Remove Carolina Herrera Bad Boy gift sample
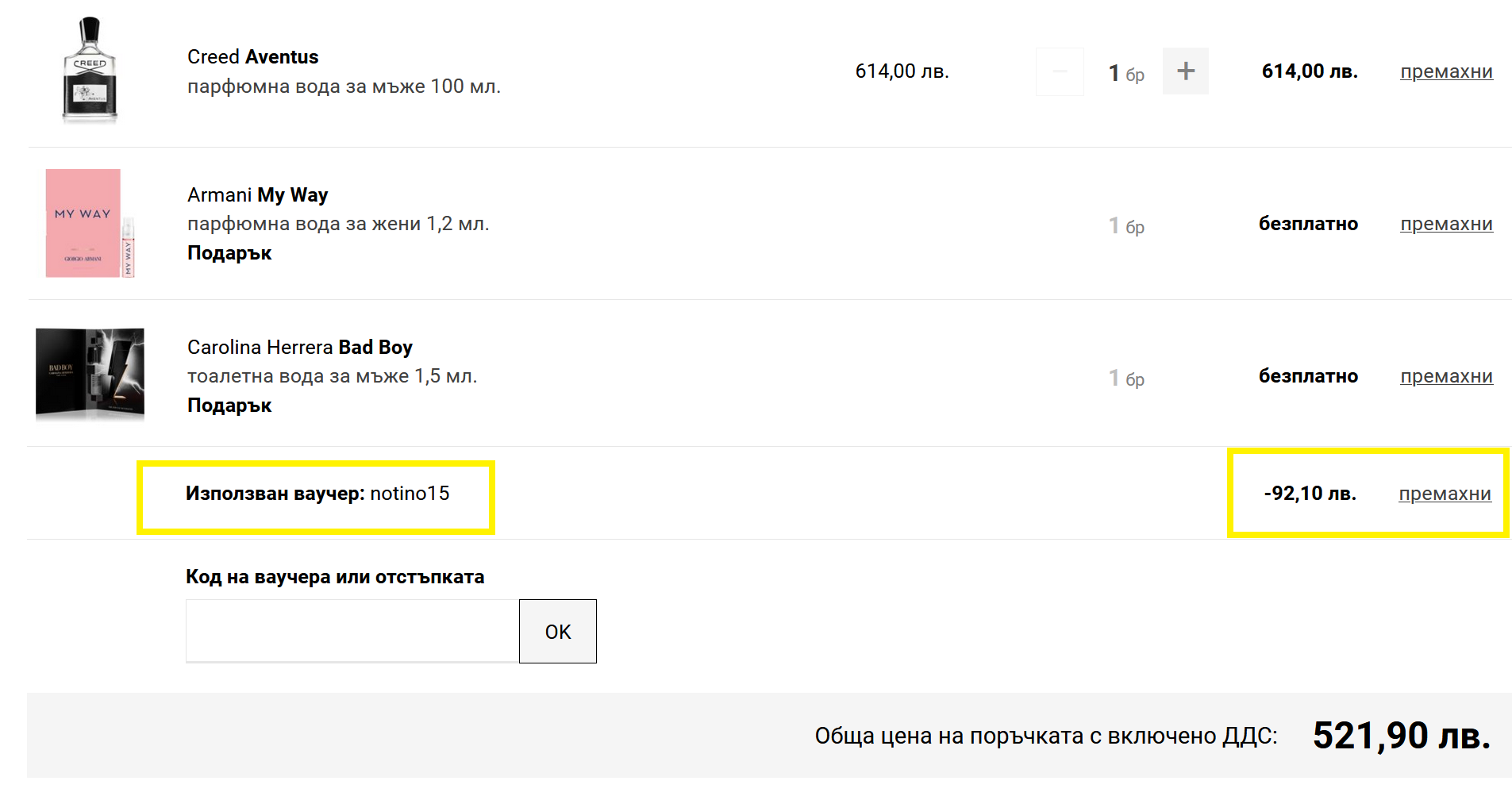The width and height of the screenshot is (1512, 796). pos(1445,376)
